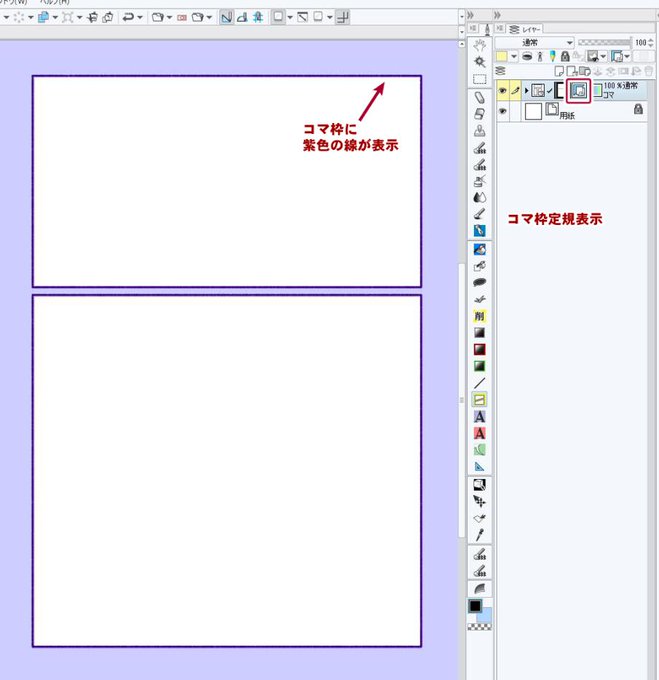The height and width of the screenshot is (680, 659).
Task: Click the lock icon on 用紙 layer
Action: click(x=638, y=108)
